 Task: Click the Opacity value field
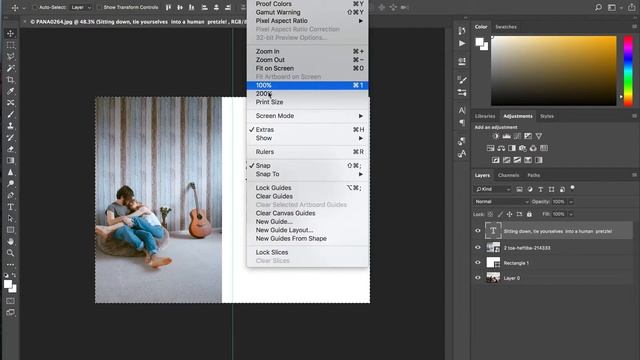[559, 202]
